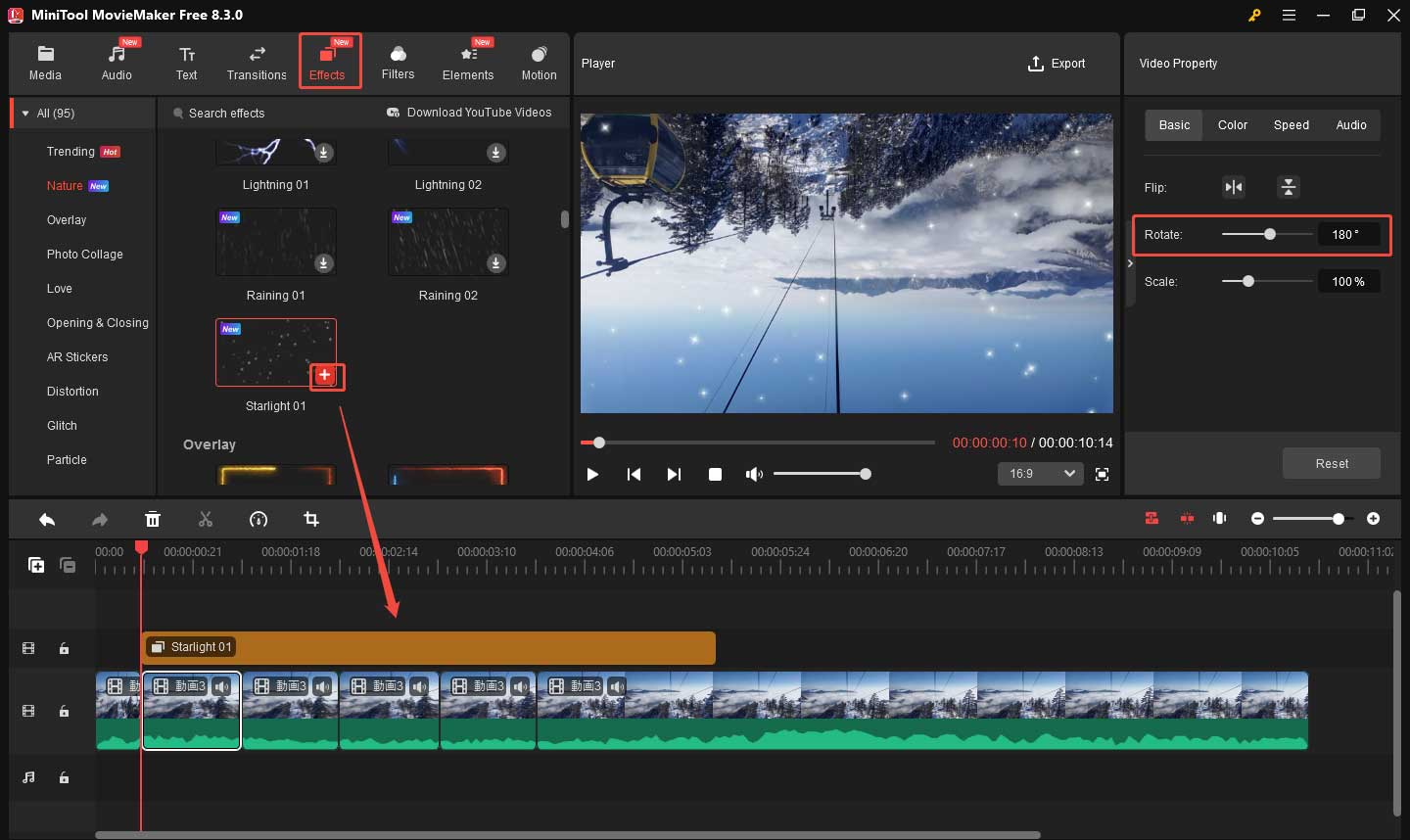Open the Transitions tab

coord(257,63)
